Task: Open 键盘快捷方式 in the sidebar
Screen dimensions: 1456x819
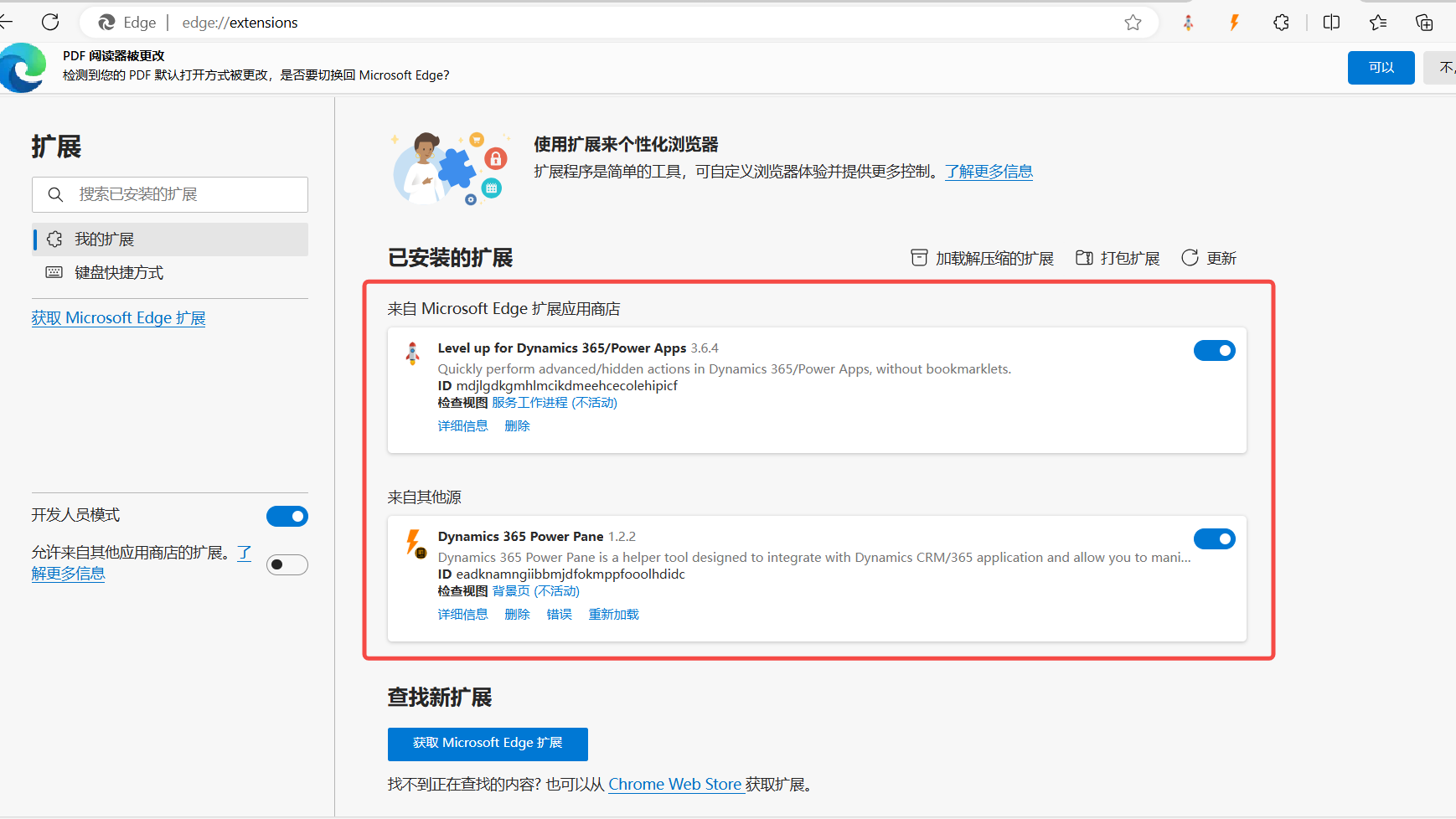Action: pyautogui.click(x=170, y=273)
